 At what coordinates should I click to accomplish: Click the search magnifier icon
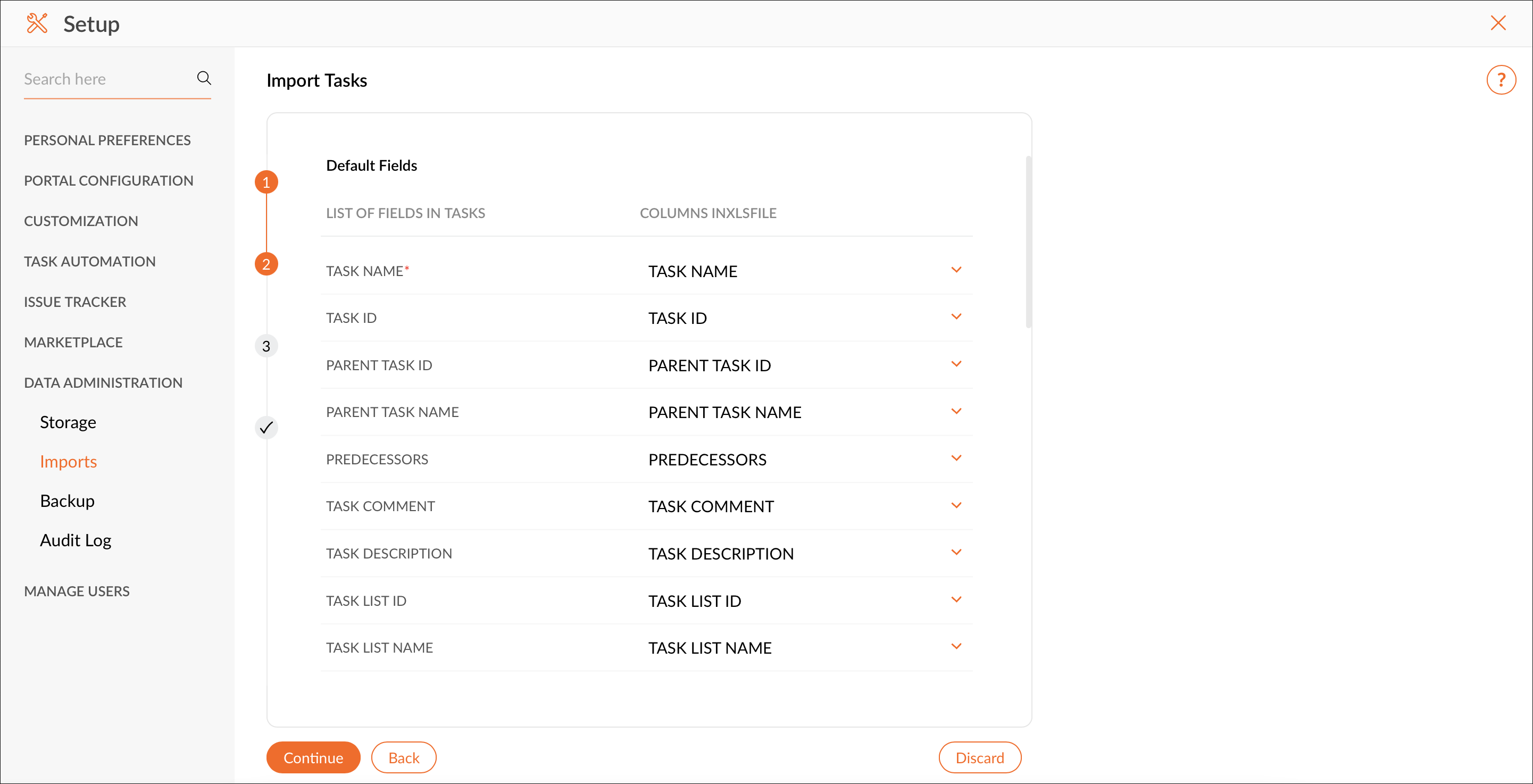204,78
